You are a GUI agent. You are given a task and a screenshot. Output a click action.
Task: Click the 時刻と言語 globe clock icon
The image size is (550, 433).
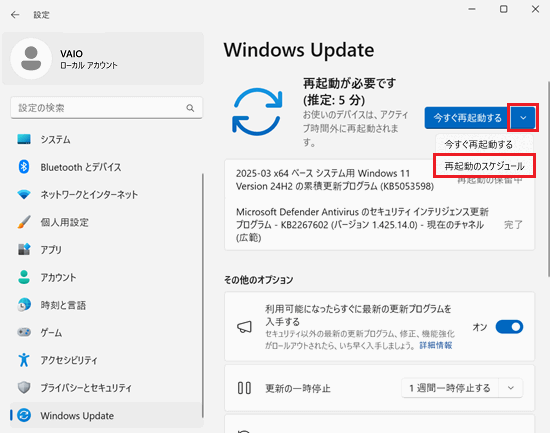(x=24, y=305)
